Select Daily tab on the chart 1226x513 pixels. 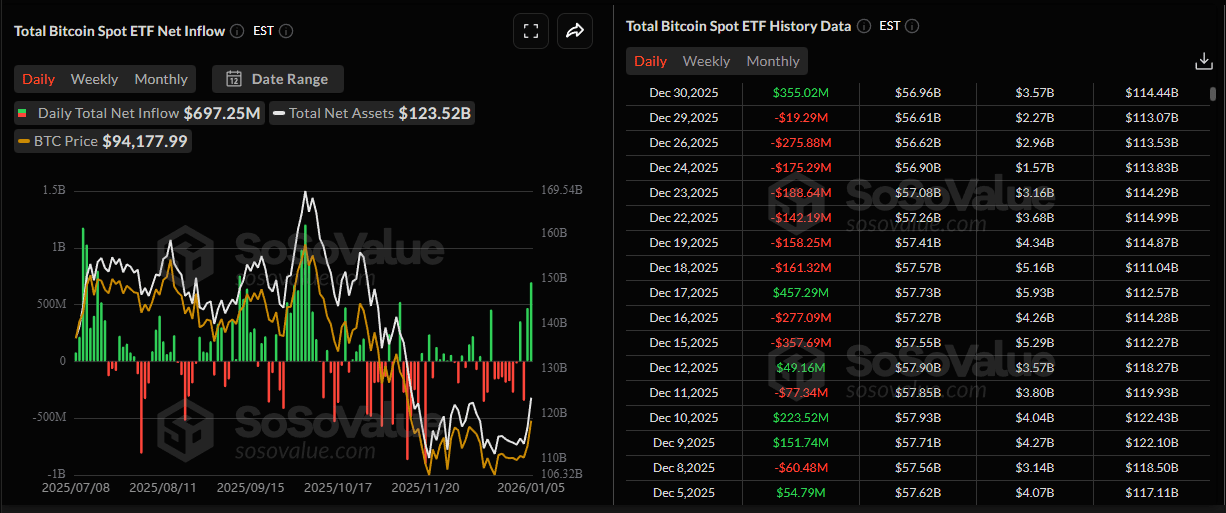click(39, 79)
